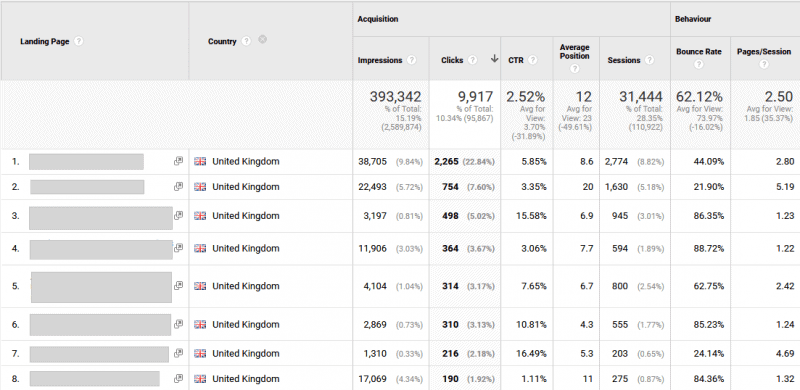Open row 4 landing page in new window
This screenshot has height=390, width=800.
(178, 248)
